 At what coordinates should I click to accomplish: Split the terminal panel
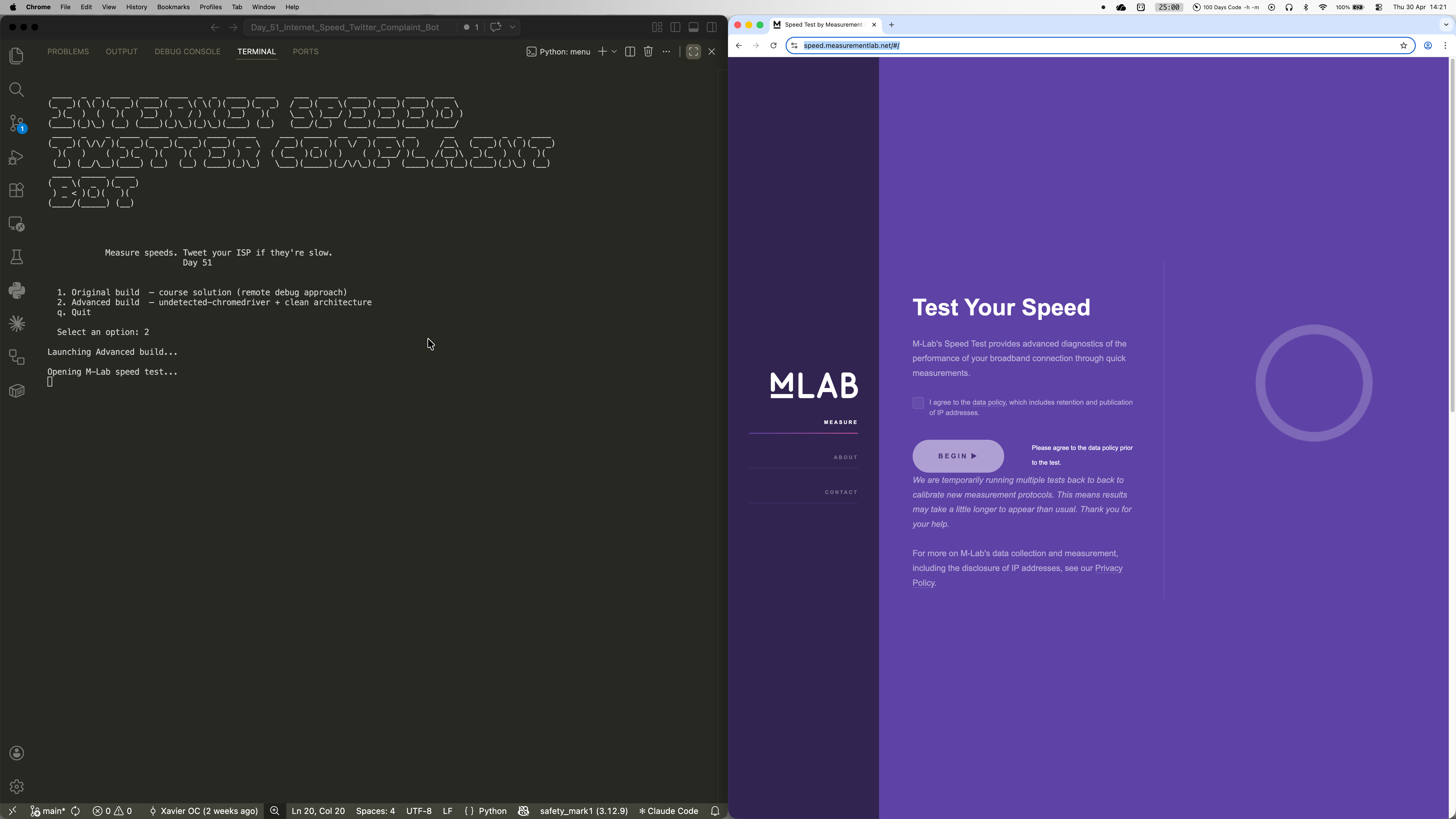(630, 52)
